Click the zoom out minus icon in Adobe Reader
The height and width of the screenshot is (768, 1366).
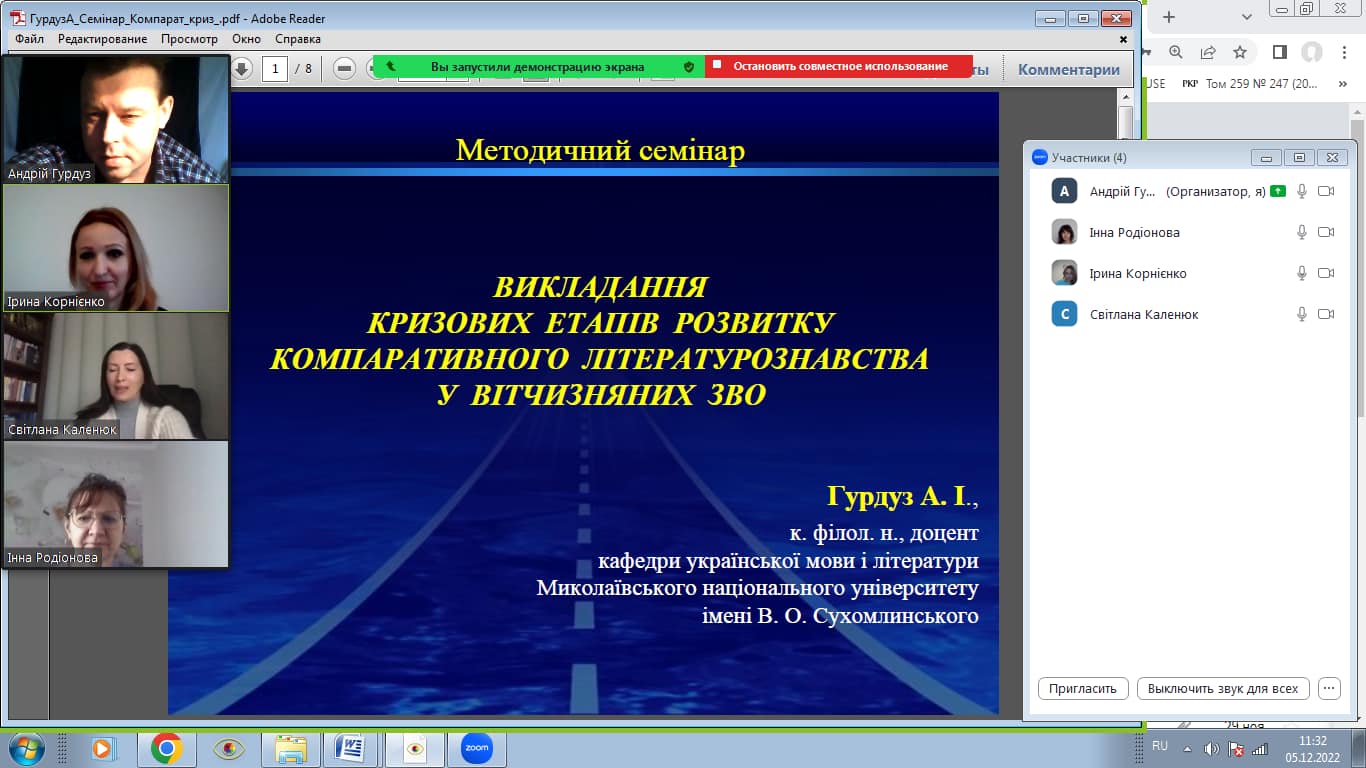pos(344,69)
